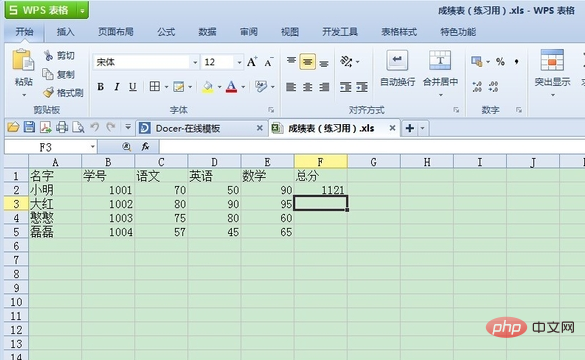Click the formula bar input field
This screenshot has width=585, height=360.
tap(372, 147)
